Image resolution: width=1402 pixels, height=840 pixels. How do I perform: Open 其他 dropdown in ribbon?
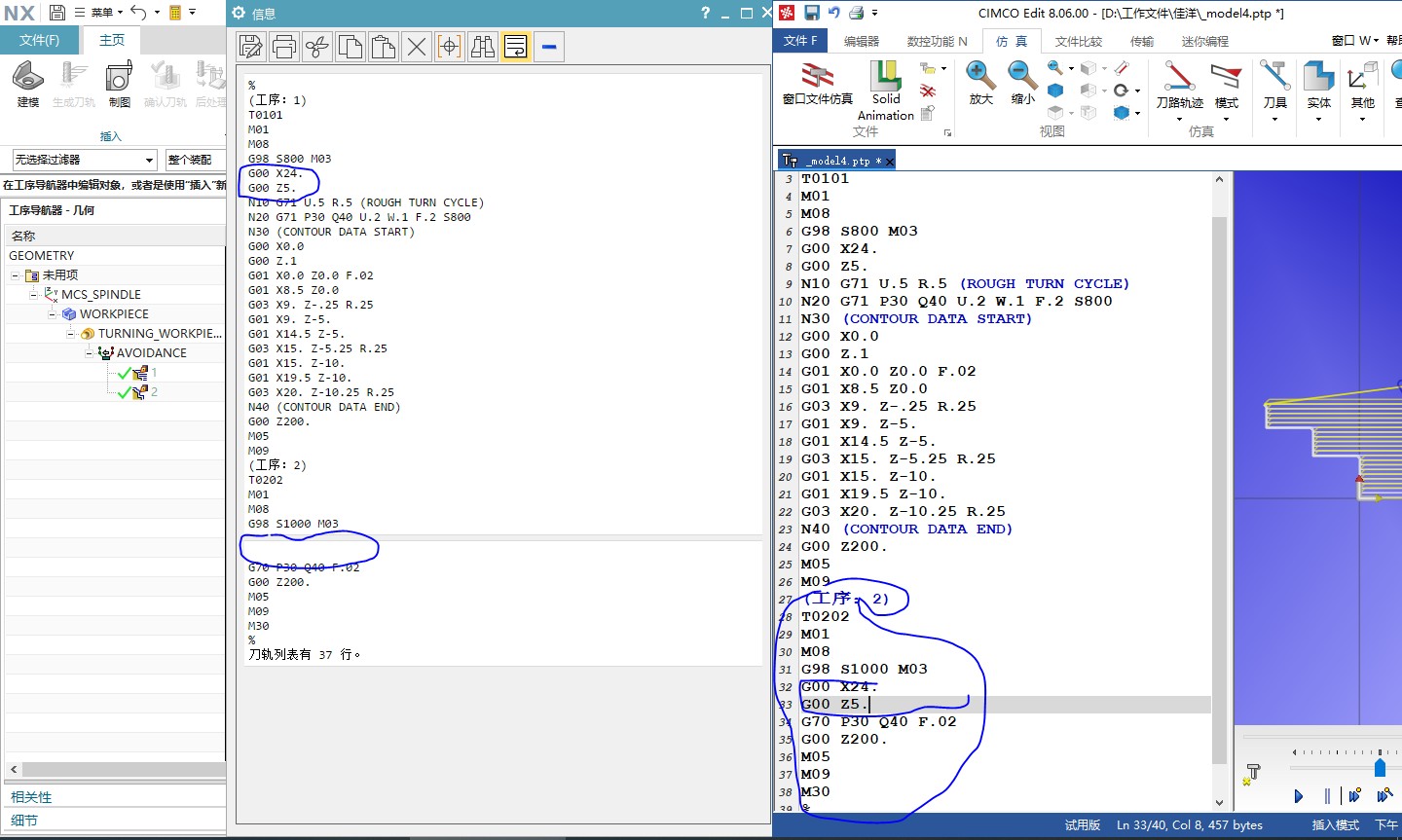[1362, 91]
